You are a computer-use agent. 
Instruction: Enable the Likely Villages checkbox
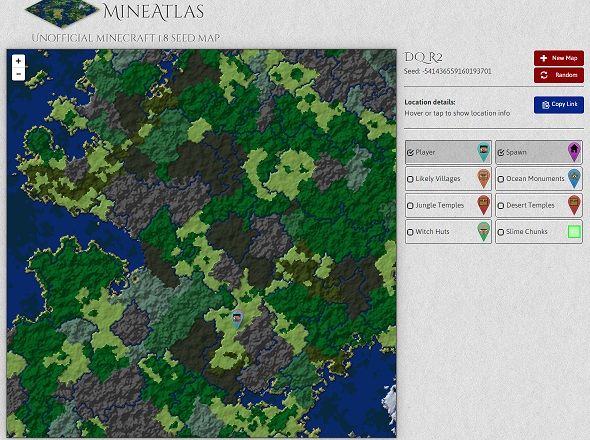(411, 179)
